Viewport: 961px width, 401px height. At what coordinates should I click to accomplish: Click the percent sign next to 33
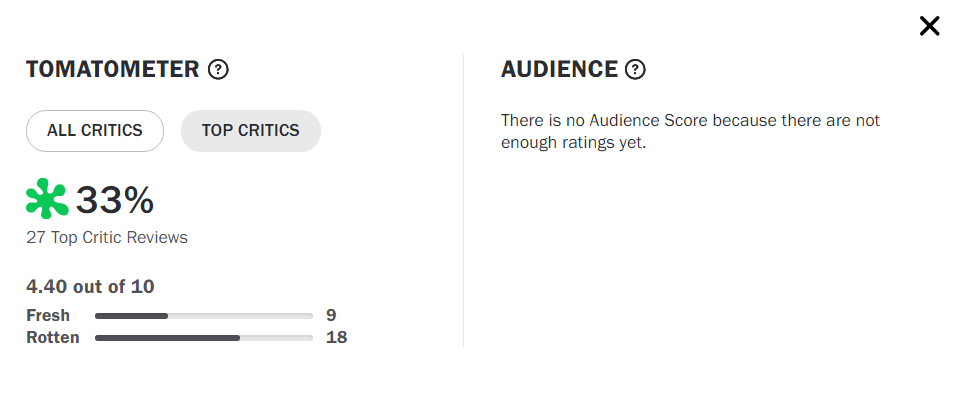(x=139, y=201)
